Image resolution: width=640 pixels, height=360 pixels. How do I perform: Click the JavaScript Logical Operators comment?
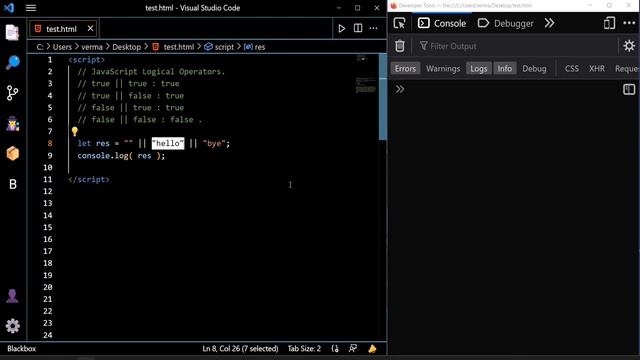point(151,71)
